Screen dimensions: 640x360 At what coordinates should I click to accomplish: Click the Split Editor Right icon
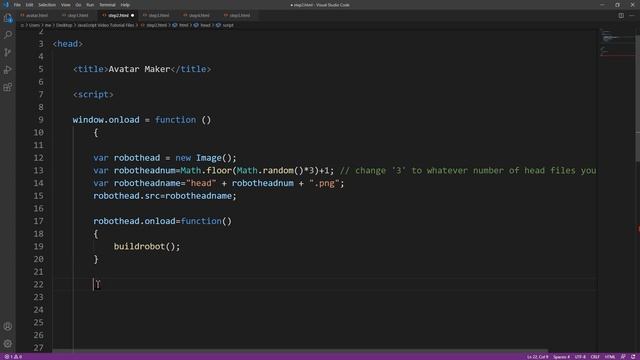click(621, 16)
